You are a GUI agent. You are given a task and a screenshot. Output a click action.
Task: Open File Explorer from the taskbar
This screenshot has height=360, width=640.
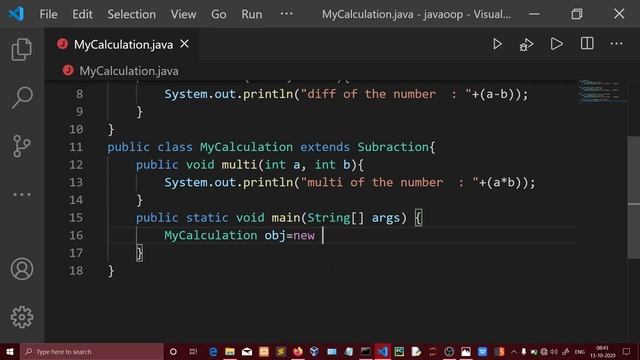(x=230, y=351)
